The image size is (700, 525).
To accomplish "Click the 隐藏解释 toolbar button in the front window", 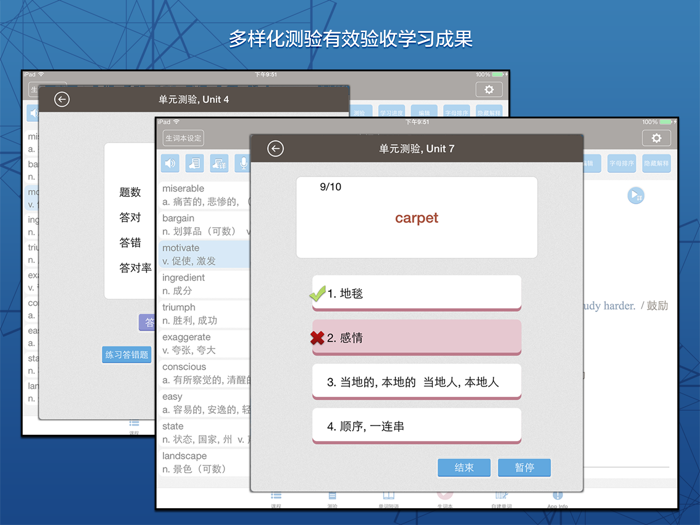I will [656, 163].
